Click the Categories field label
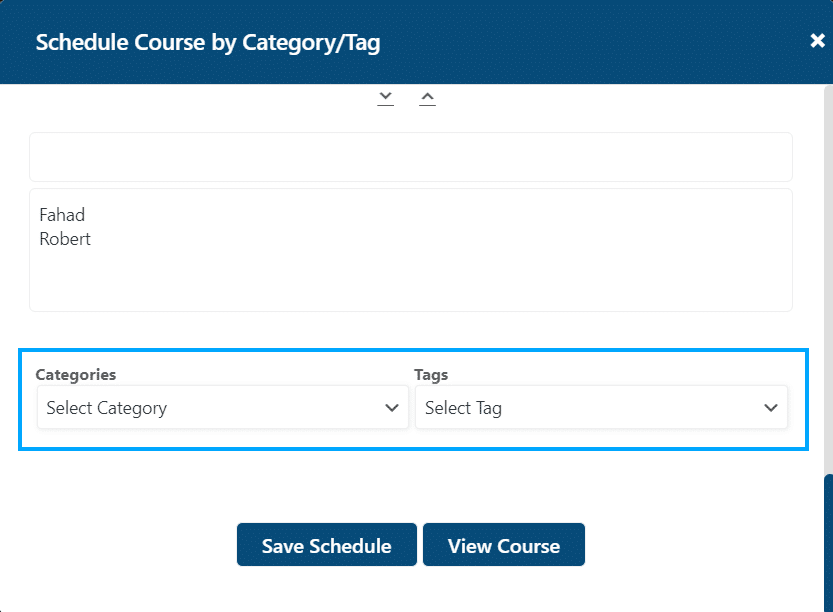 click(x=75, y=375)
